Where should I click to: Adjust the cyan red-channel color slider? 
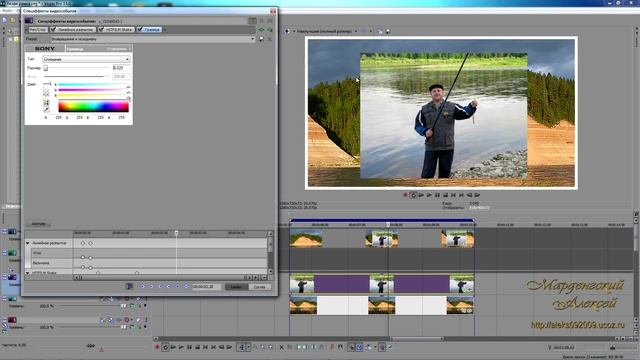[93, 85]
